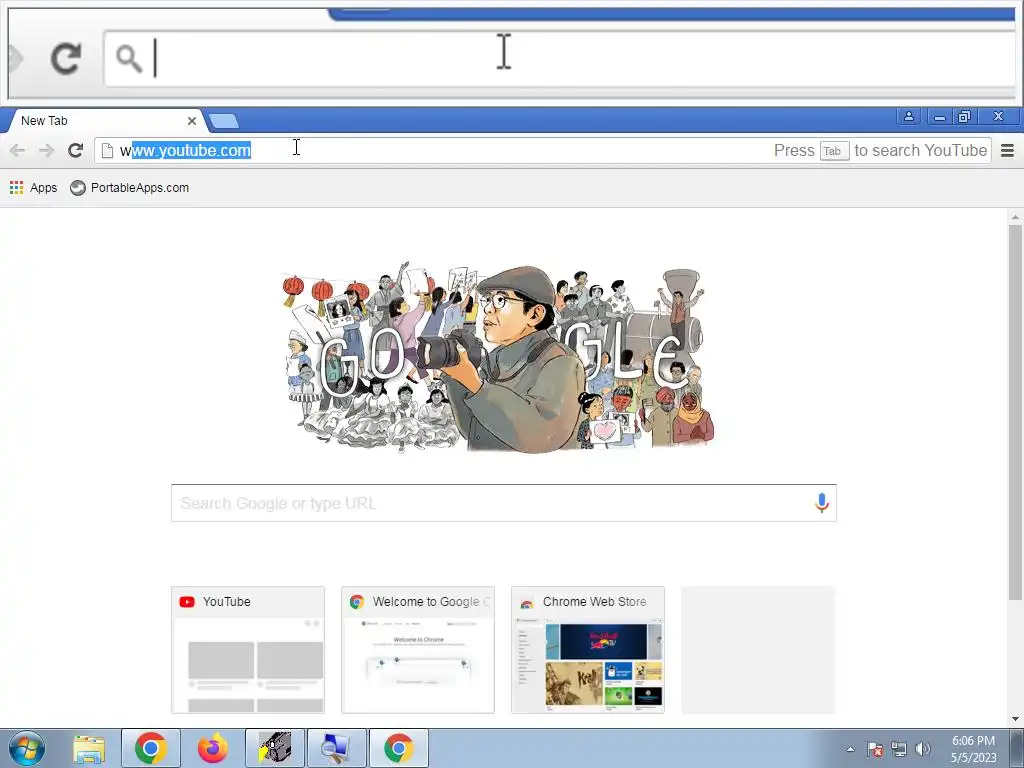Click the page icon in the address bar
The width and height of the screenshot is (1024, 768).
tap(107, 151)
